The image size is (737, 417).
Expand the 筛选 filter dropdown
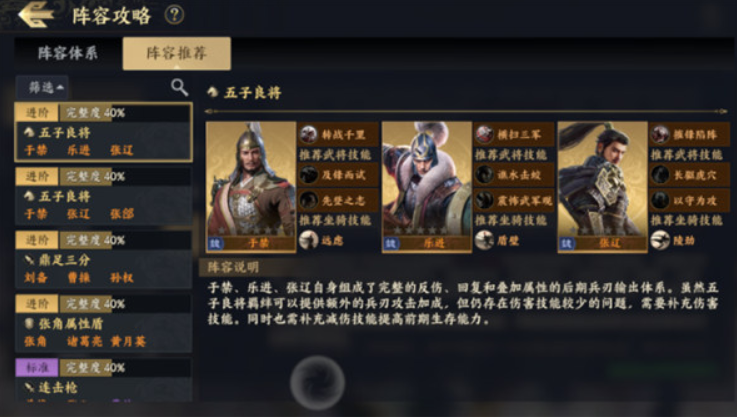(42, 87)
